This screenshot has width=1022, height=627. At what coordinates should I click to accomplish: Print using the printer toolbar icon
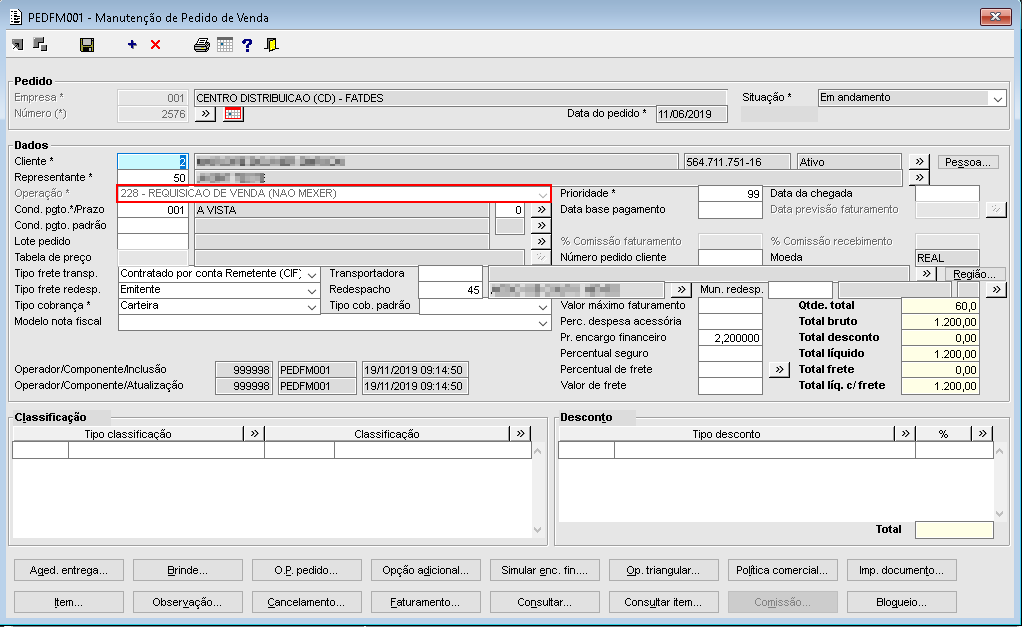coord(202,44)
